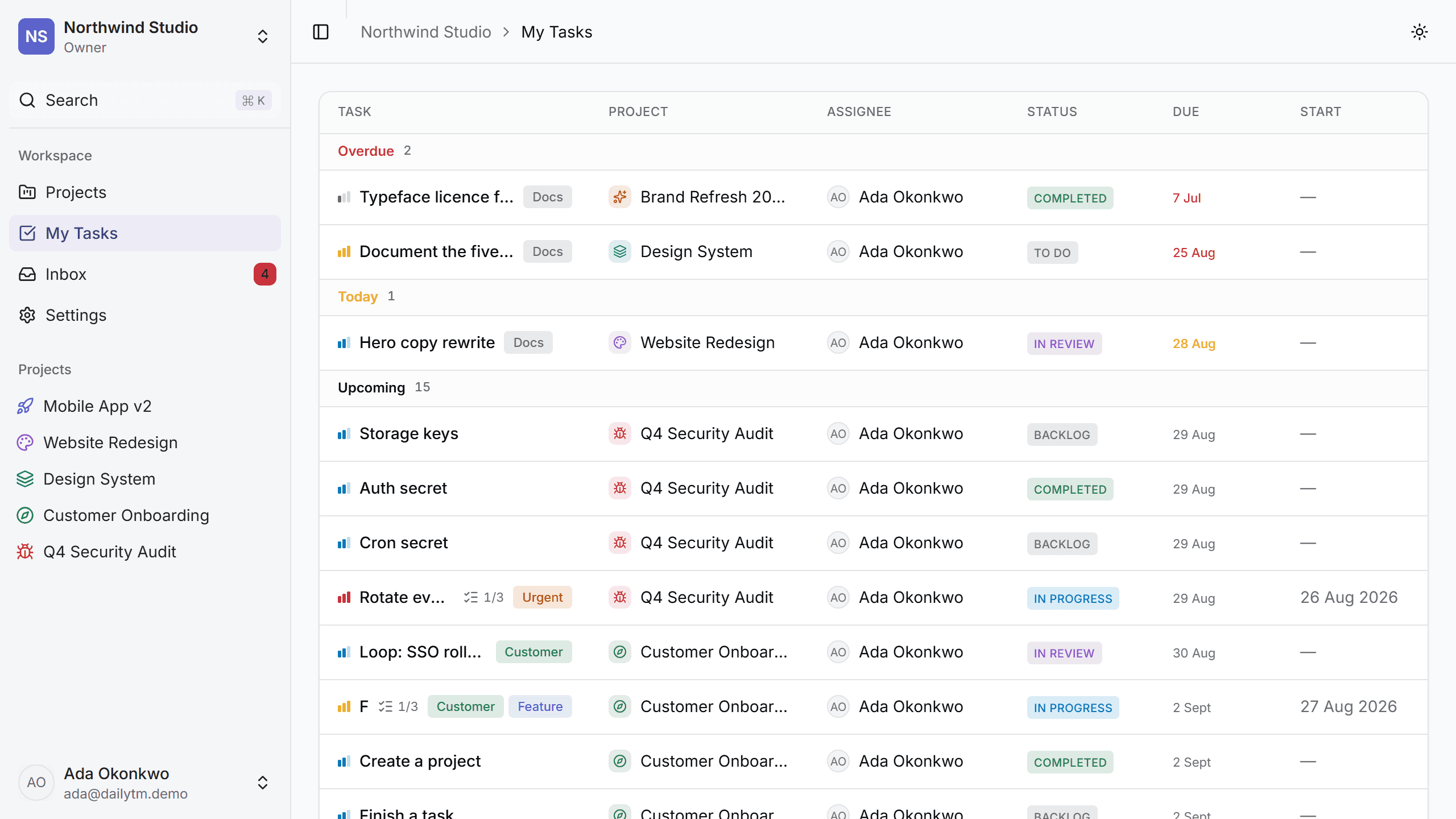The height and width of the screenshot is (819, 1456).
Task: Click priority icon on Document the five row
Action: (344, 252)
